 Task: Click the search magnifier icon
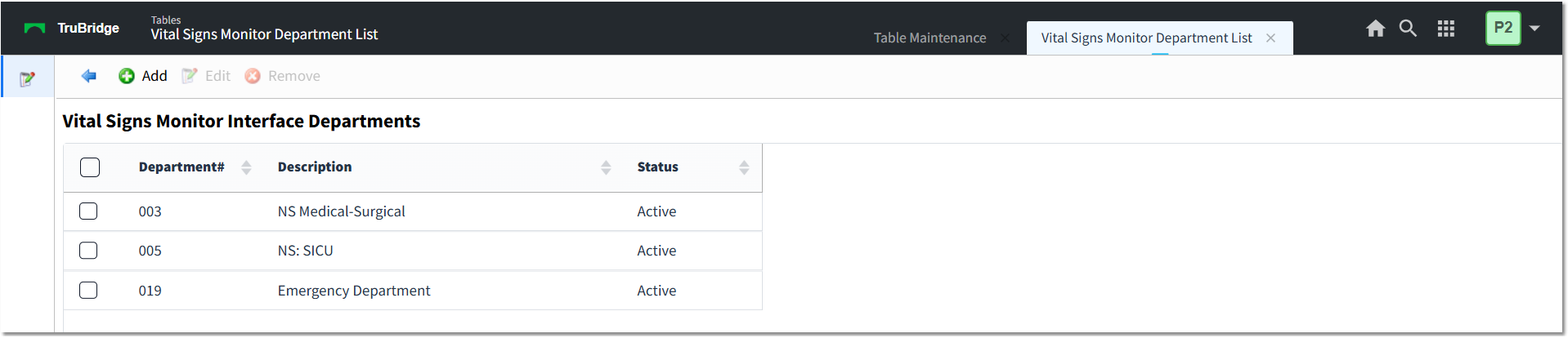pos(1408,29)
